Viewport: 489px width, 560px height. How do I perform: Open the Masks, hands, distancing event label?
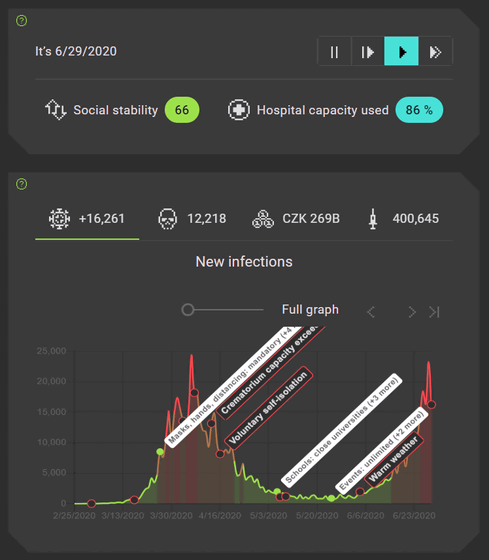point(235,386)
